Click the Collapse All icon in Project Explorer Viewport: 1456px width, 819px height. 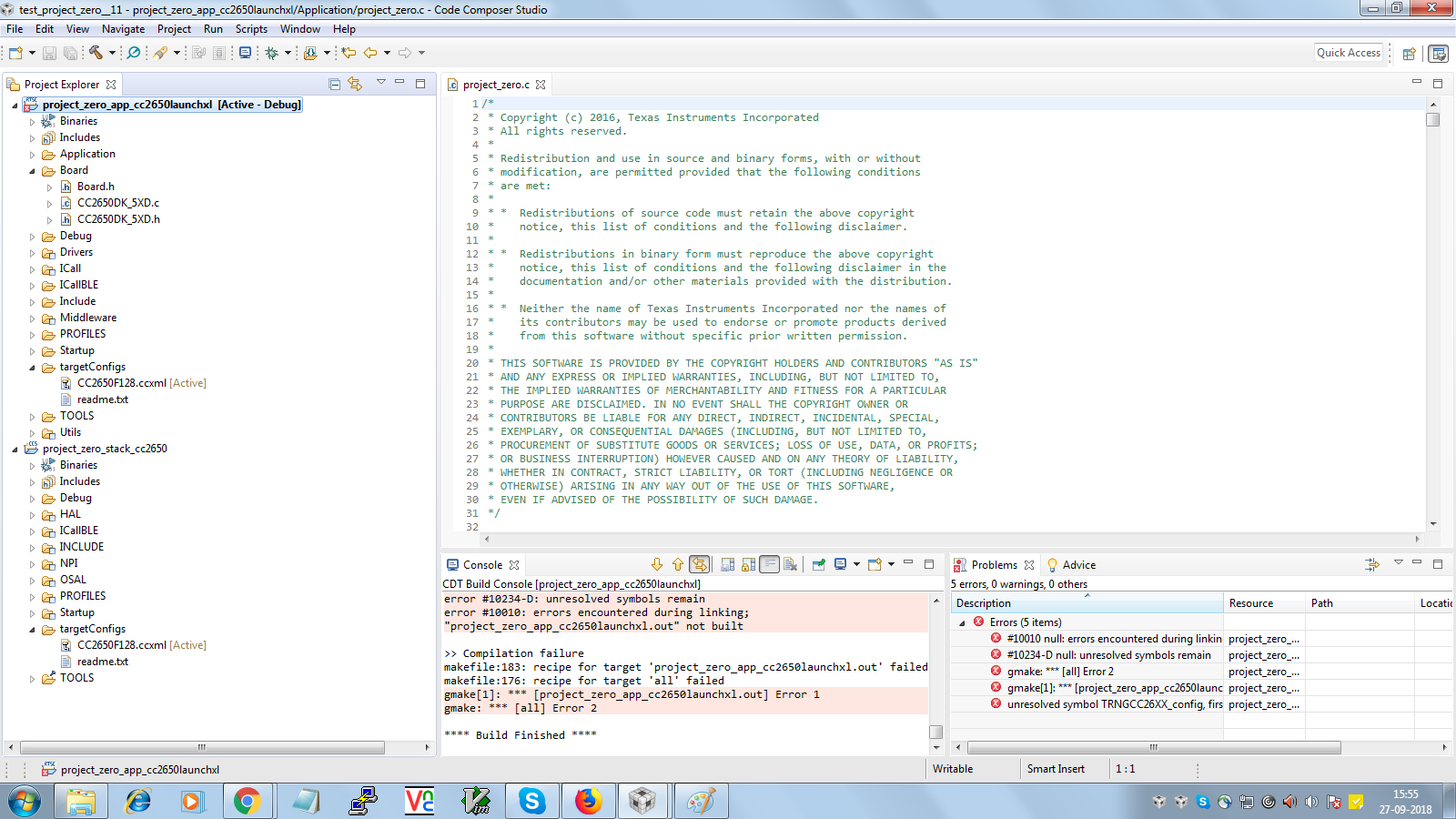pyautogui.click(x=334, y=84)
